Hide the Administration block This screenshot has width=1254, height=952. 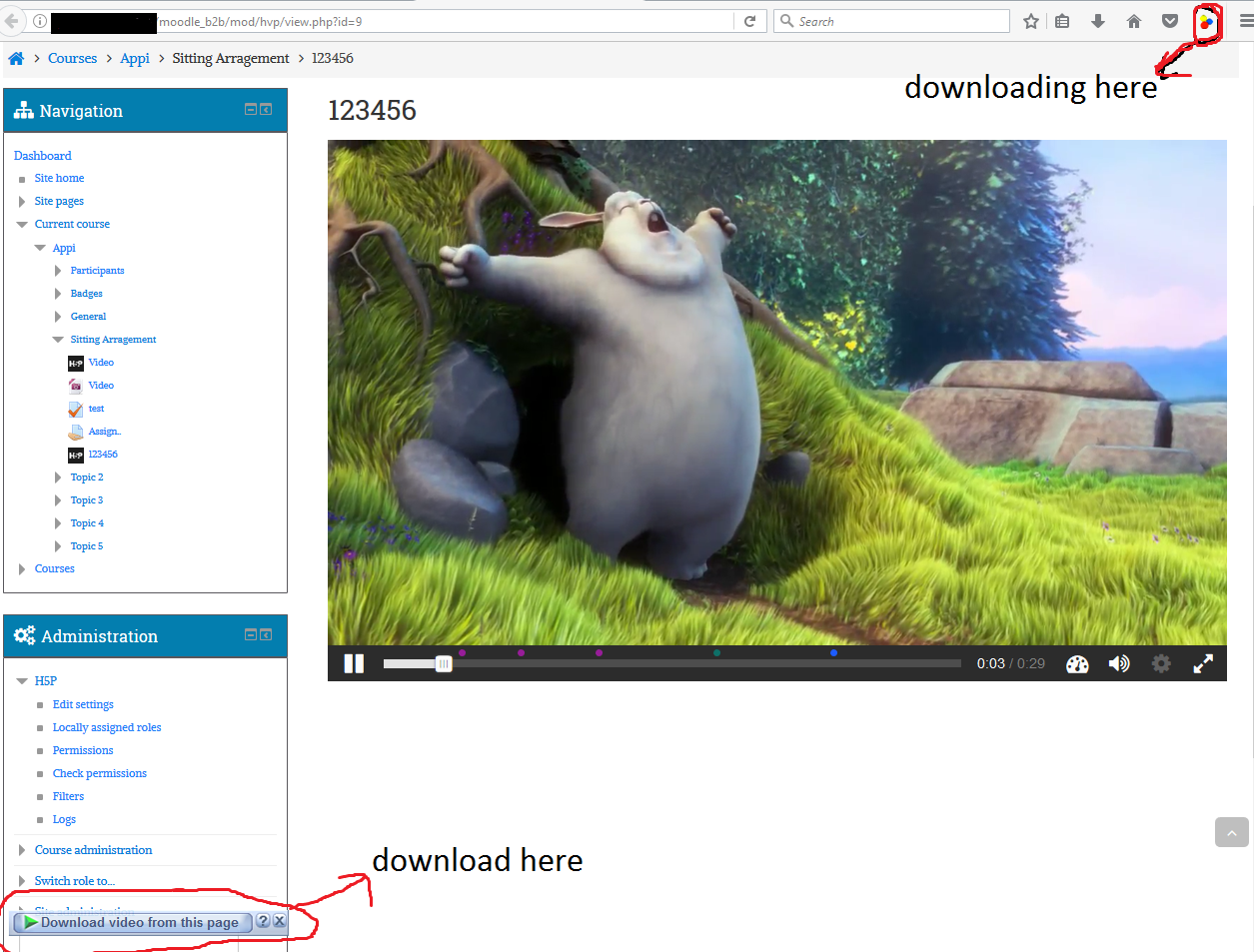(x=252, y=634)
